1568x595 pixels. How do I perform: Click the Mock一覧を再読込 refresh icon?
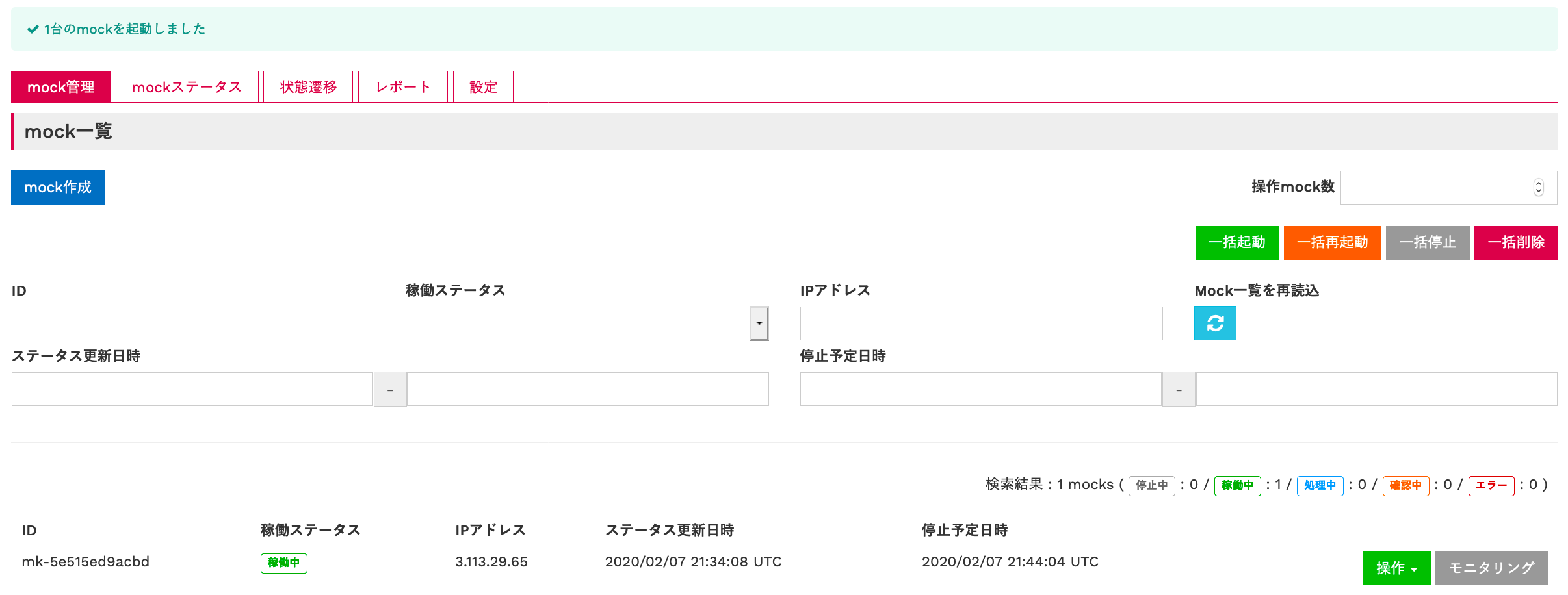pos(1215,323)
